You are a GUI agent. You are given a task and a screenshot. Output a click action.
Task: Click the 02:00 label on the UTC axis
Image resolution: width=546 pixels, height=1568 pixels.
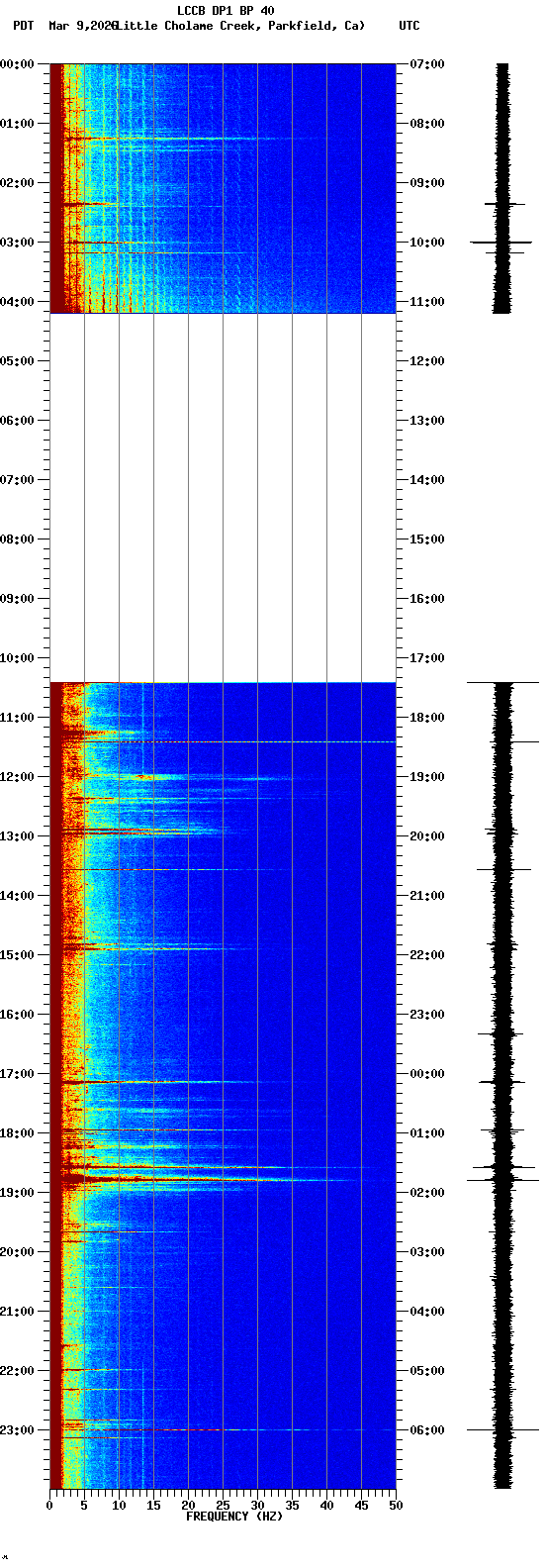pyautogui.click(x=427, y=1192)
